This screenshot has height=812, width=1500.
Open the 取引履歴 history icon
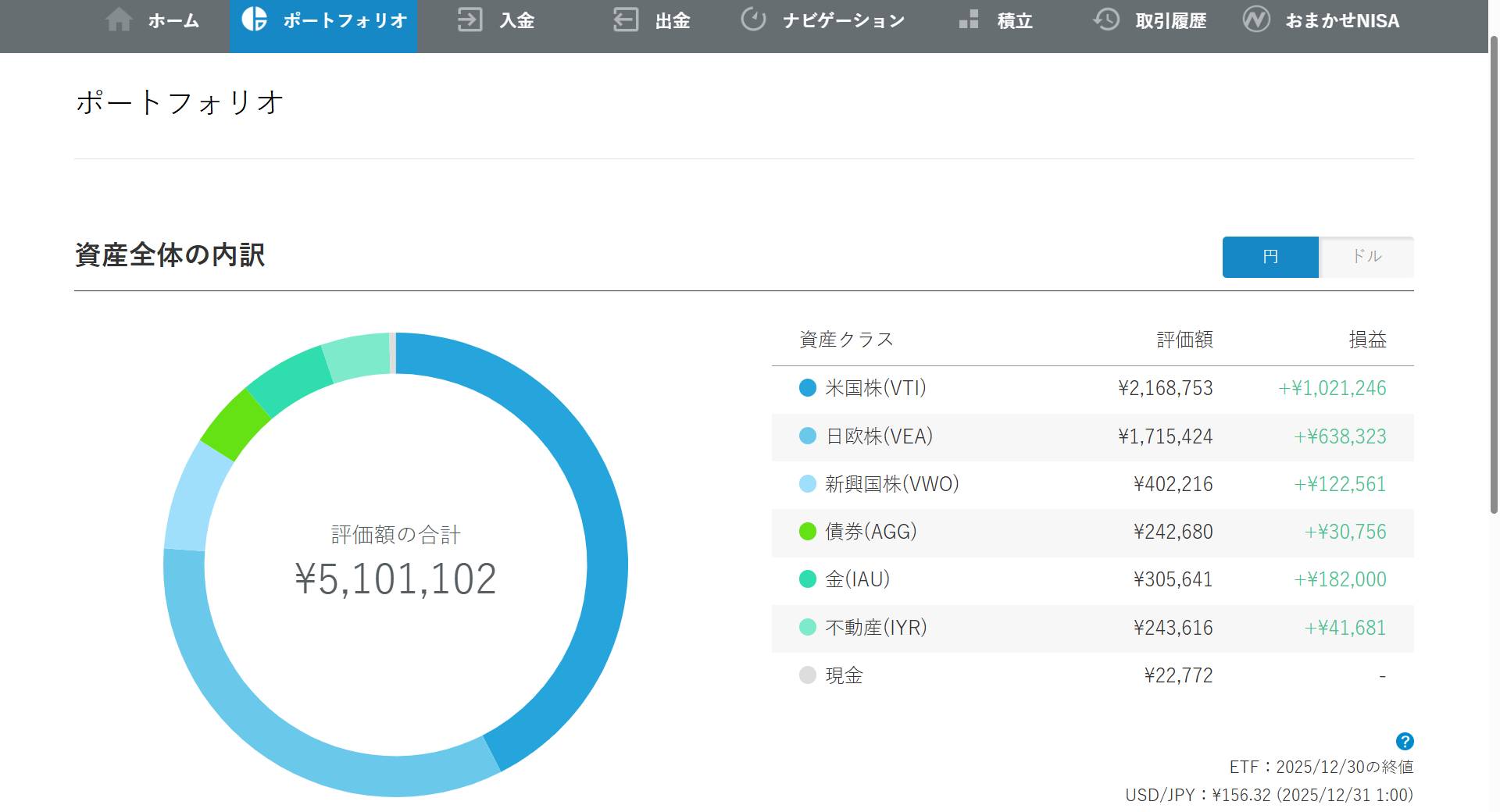click(x=1105, y=20)
